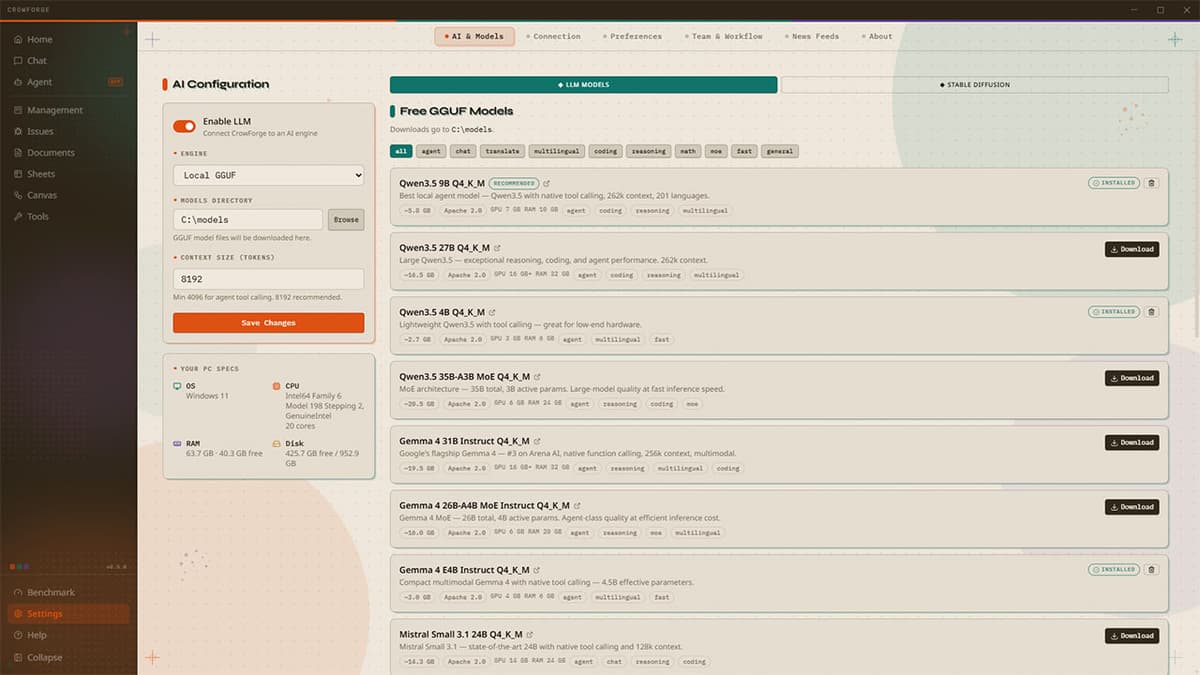Click the Models Directory input field

click(248, 219)
